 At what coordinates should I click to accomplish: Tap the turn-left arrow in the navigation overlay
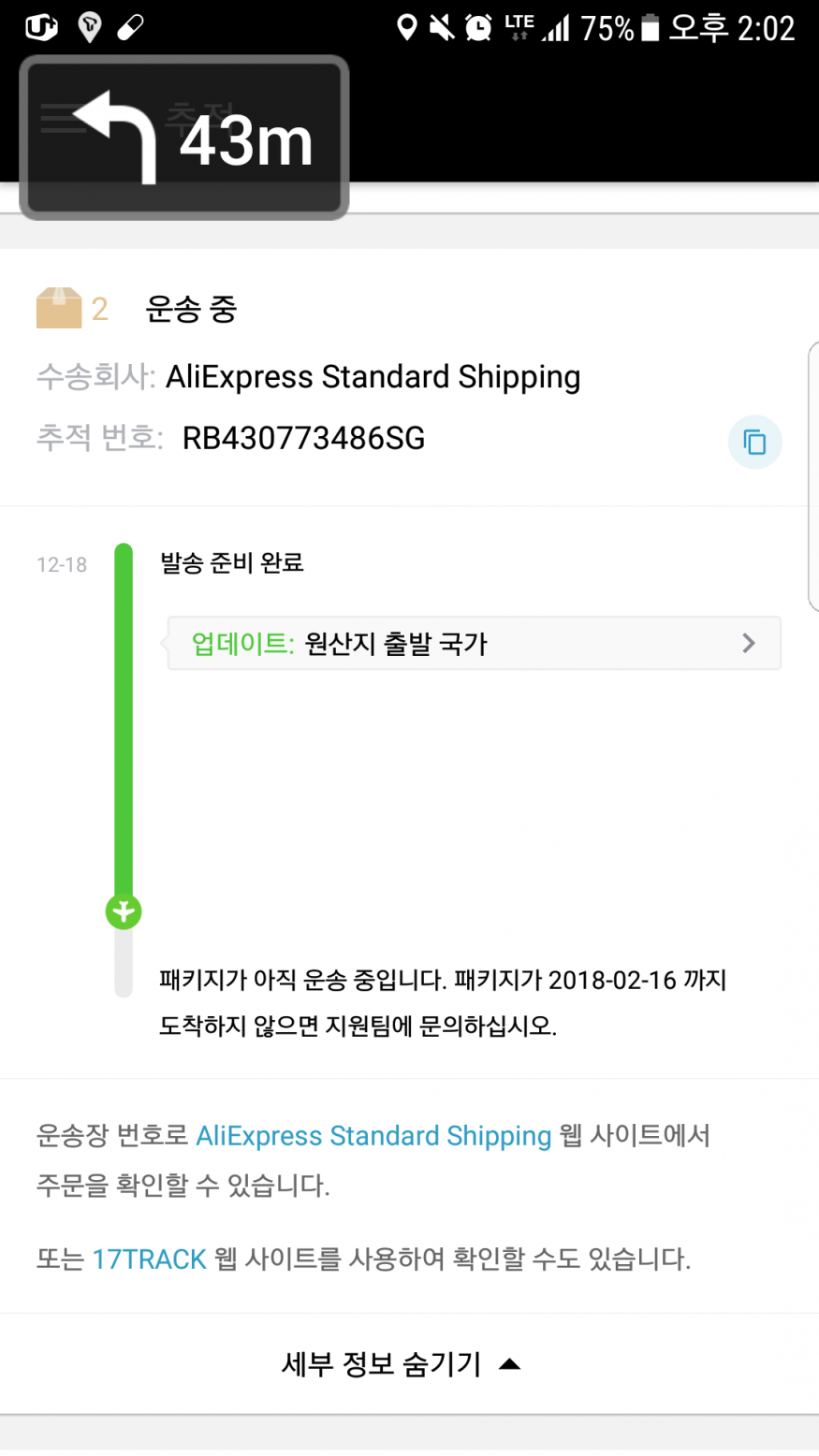[116, 136]
